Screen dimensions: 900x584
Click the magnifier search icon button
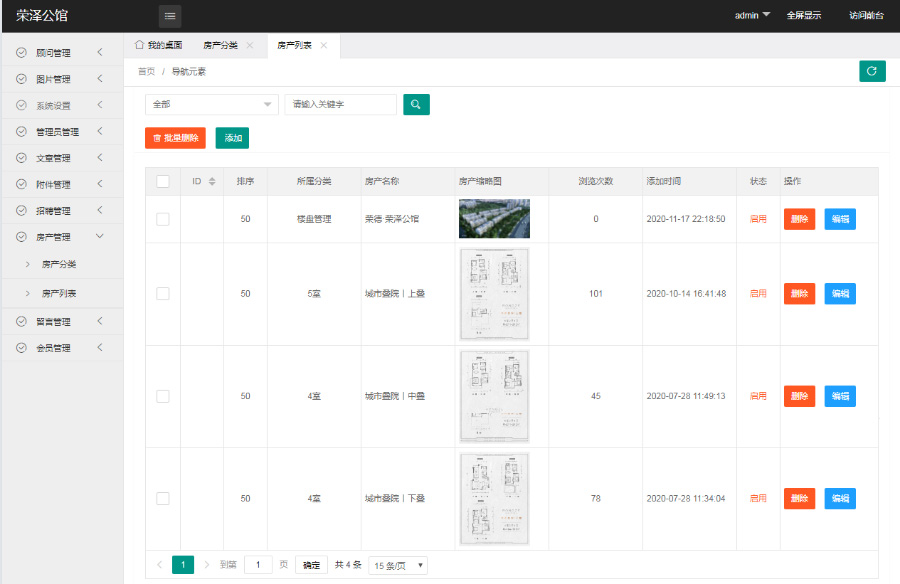click(x=416, y=104)
